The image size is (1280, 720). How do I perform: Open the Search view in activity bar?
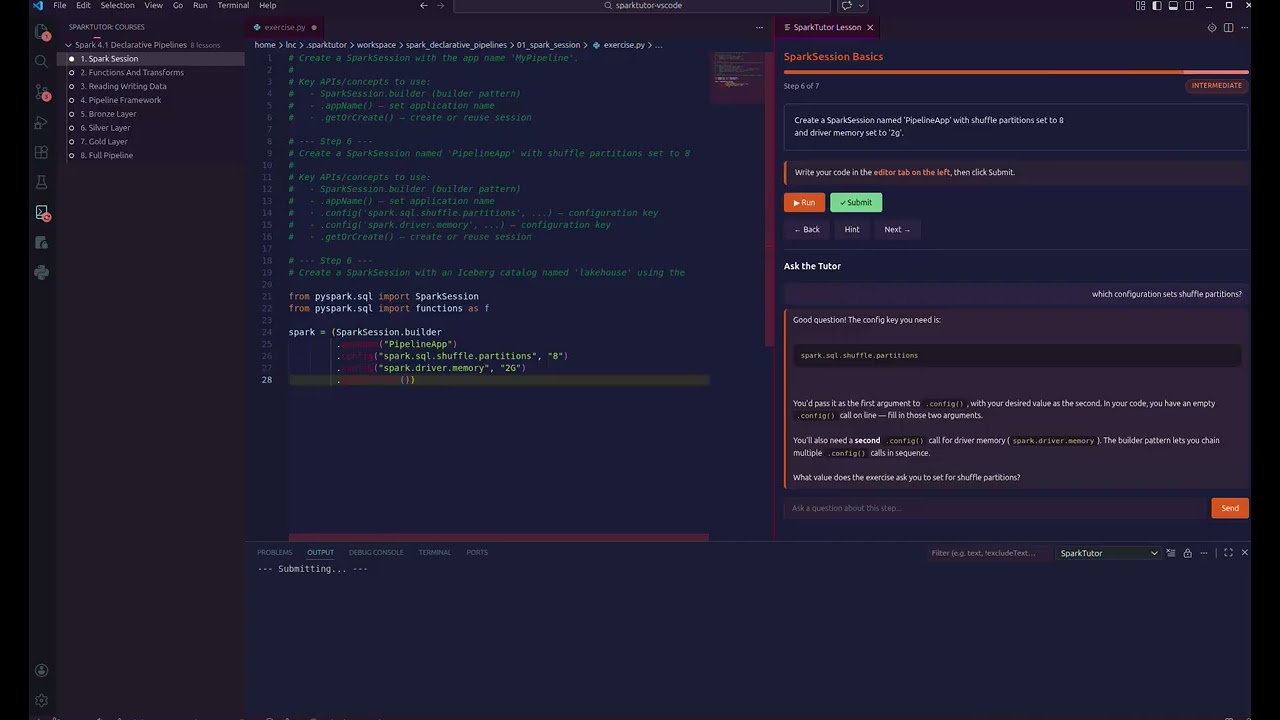click(41, 62)
